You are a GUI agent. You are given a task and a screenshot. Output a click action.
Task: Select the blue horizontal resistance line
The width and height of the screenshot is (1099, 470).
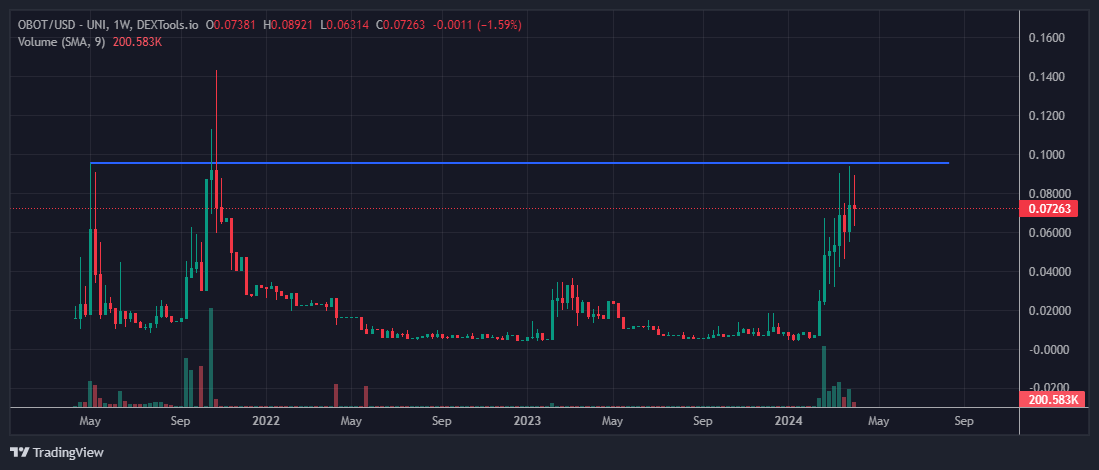pyautogui.click(x=519, y=163)
